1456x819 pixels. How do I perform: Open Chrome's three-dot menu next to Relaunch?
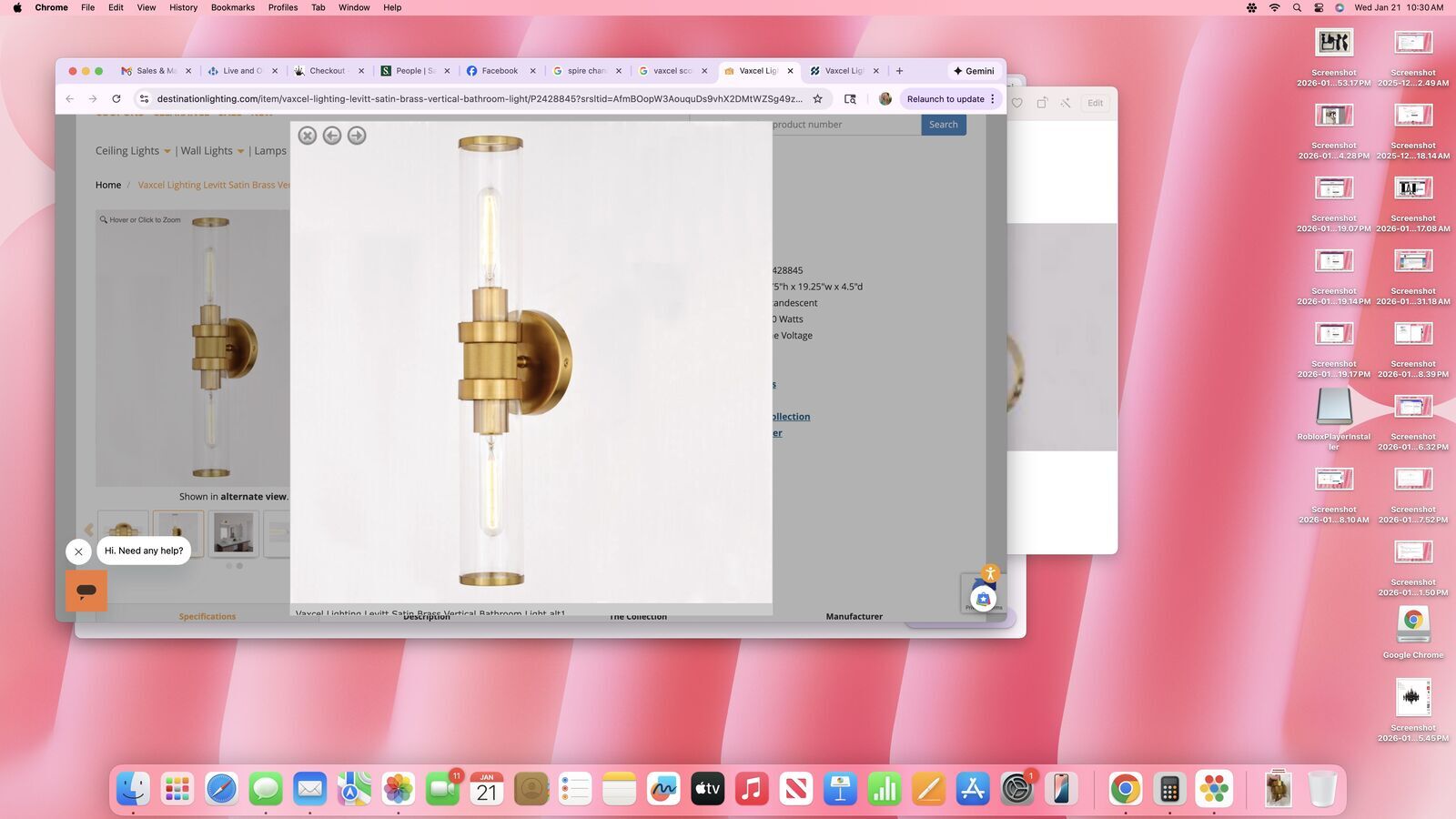993,99
